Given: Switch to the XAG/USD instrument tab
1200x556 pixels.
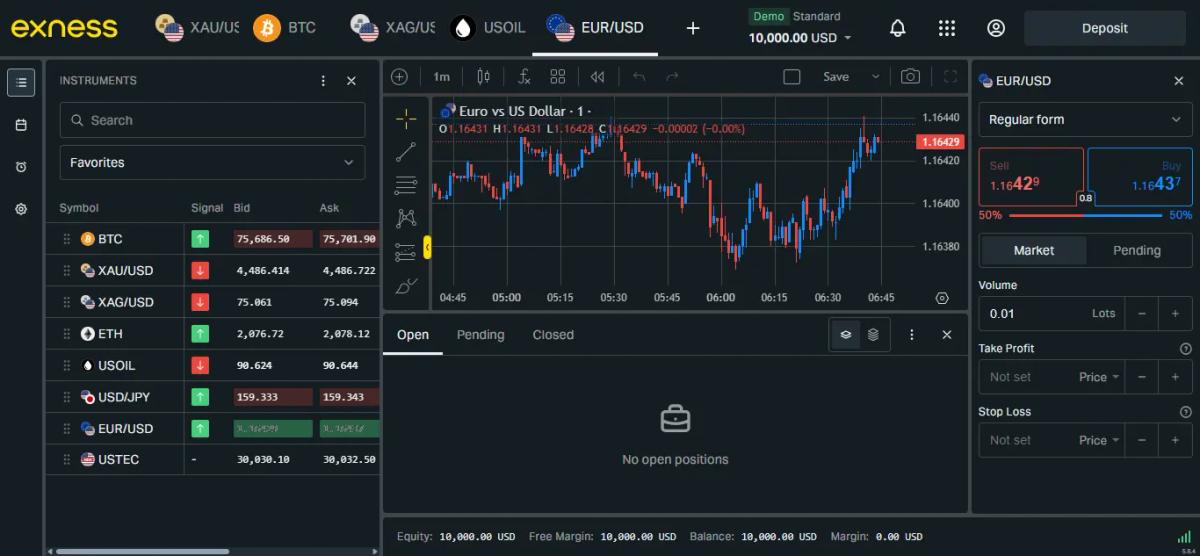Looking at the screenshot, I should 393,28.
